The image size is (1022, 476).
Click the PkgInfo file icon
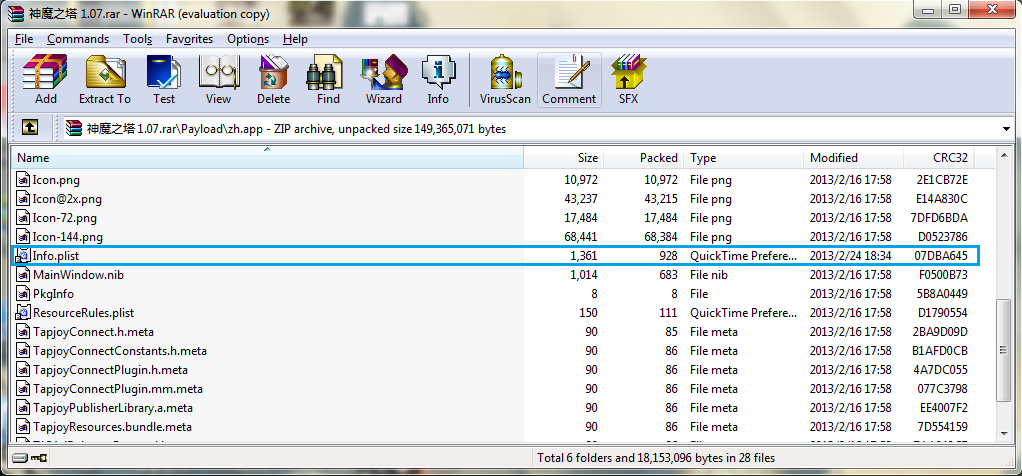pos(23,294)
